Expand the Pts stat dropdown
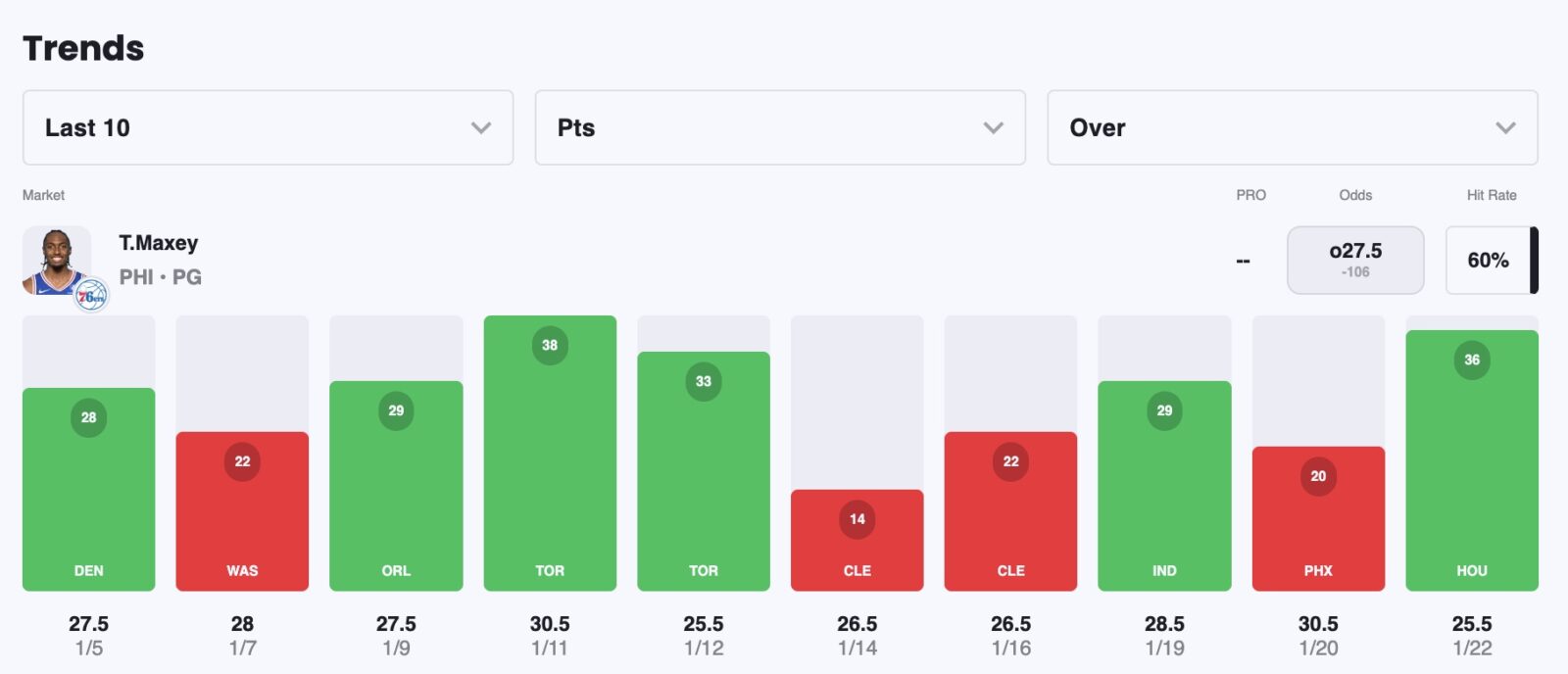1568x674 pixels. (780, 128)
